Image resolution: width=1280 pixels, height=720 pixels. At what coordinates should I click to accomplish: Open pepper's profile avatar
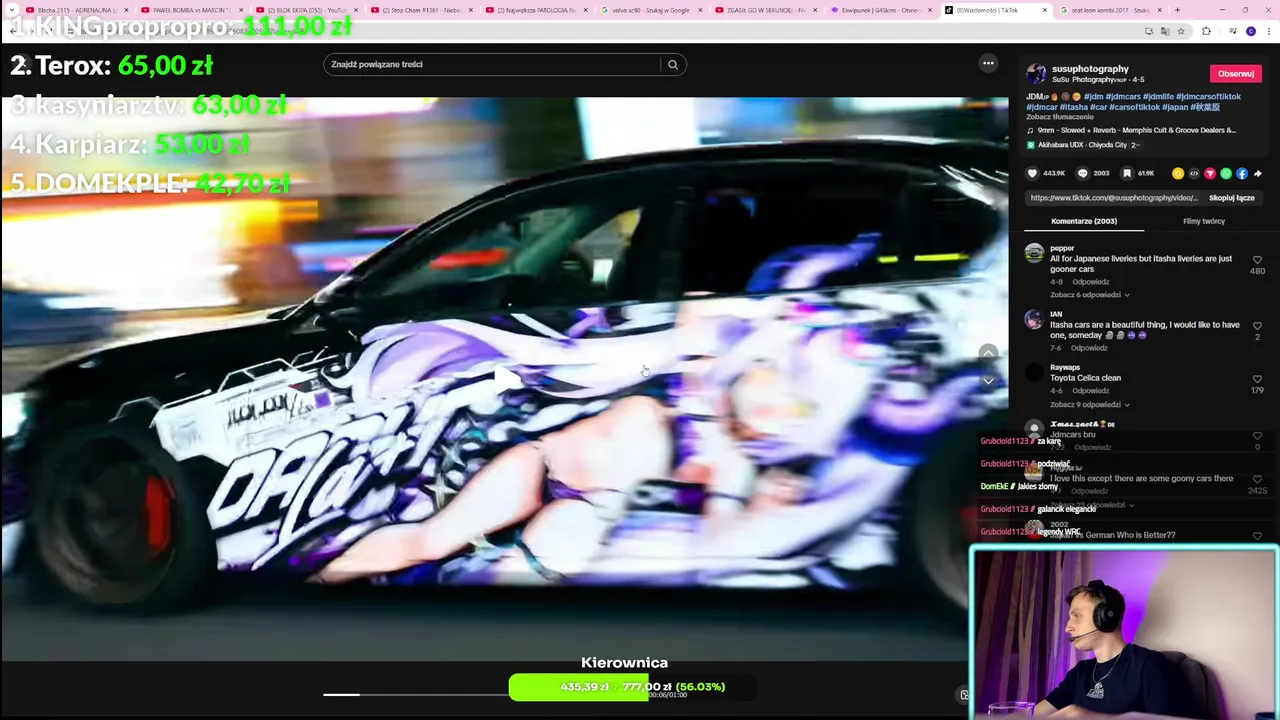pyautogui.click(x=1034, y=253)
